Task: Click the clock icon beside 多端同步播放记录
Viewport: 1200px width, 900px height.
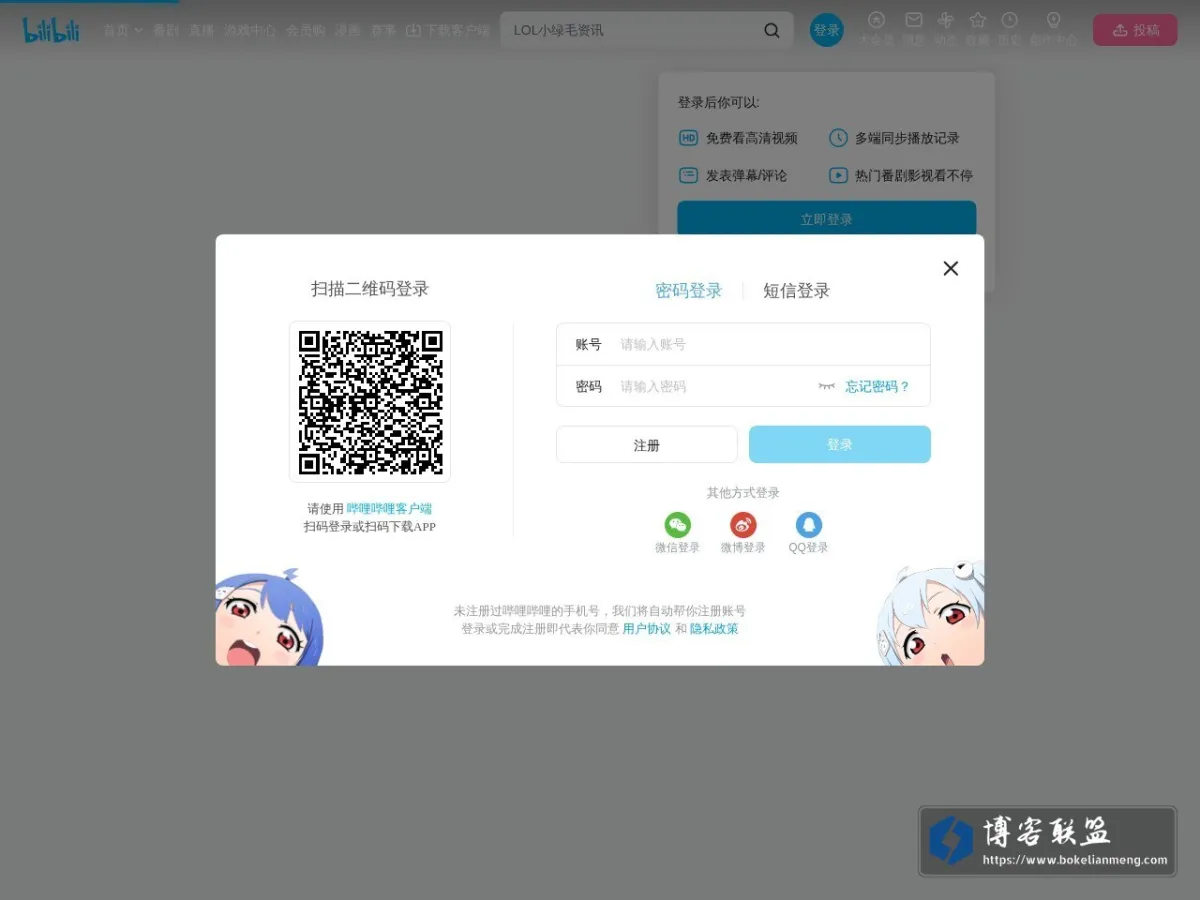Action: click(838, 138)
